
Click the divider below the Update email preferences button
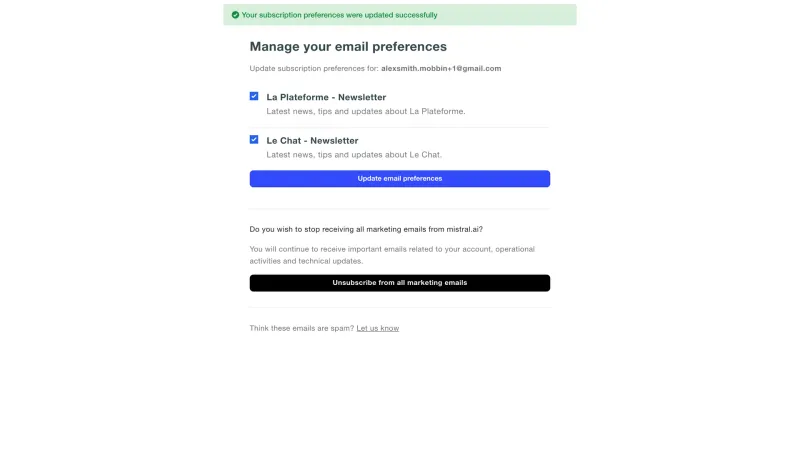399,208
